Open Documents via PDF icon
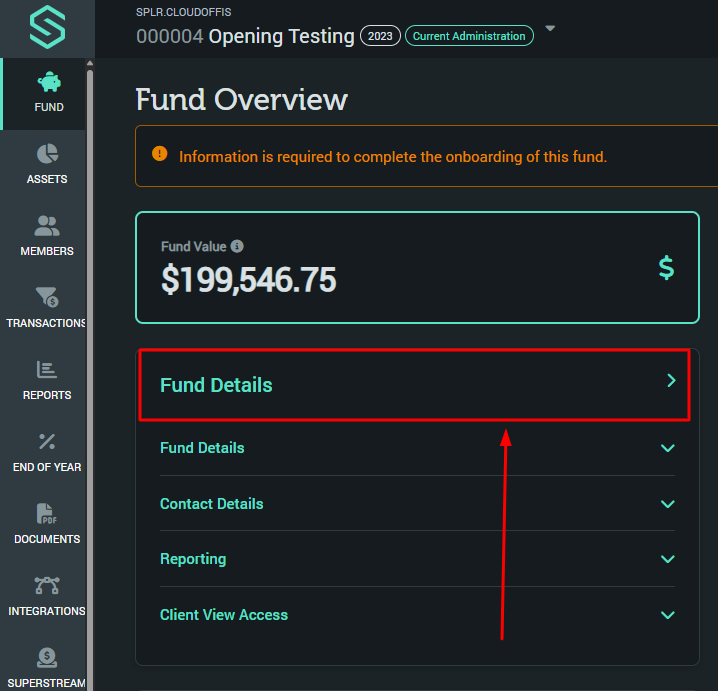Image resolution: width=718 pixels, height=691 pixels. point(47,513)
